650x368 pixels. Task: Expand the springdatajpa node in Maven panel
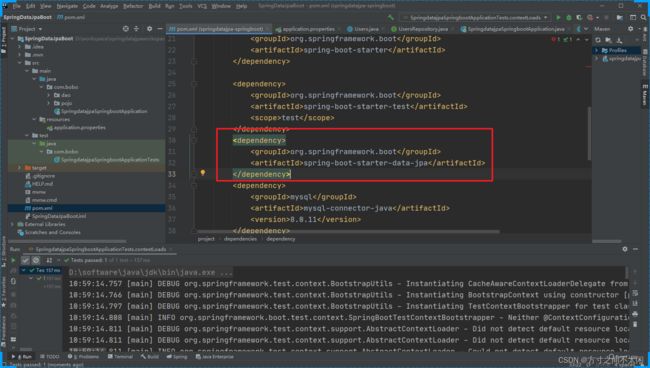click(x=597, y=58)
